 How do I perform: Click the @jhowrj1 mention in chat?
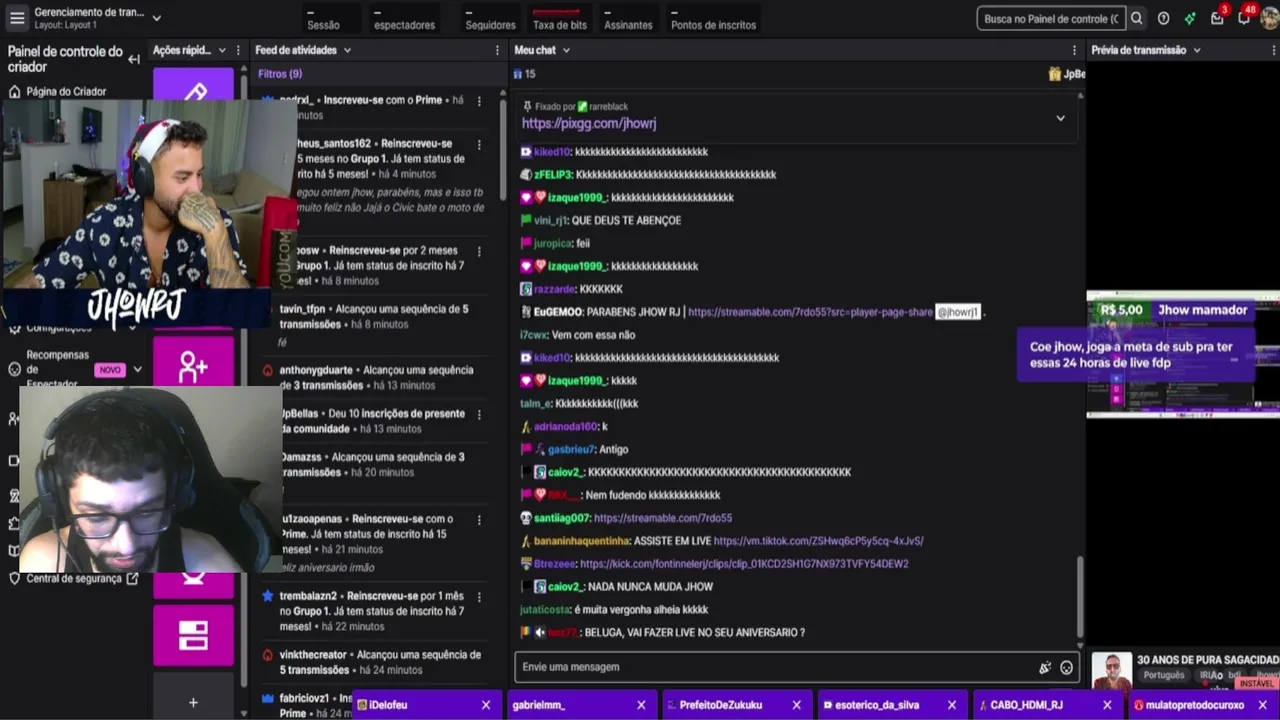957,312
